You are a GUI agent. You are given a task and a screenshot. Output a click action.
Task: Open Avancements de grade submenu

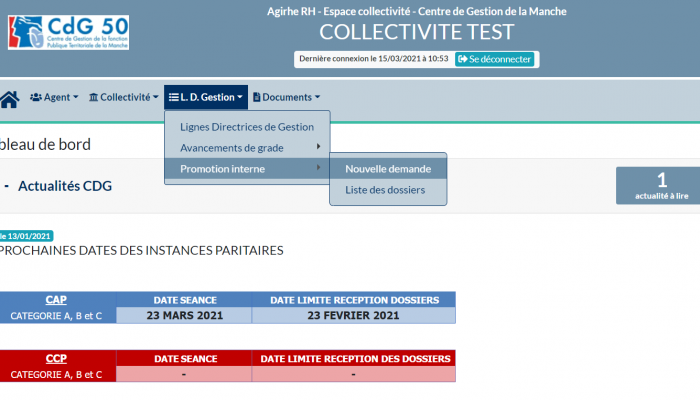[x=247, y=148]
